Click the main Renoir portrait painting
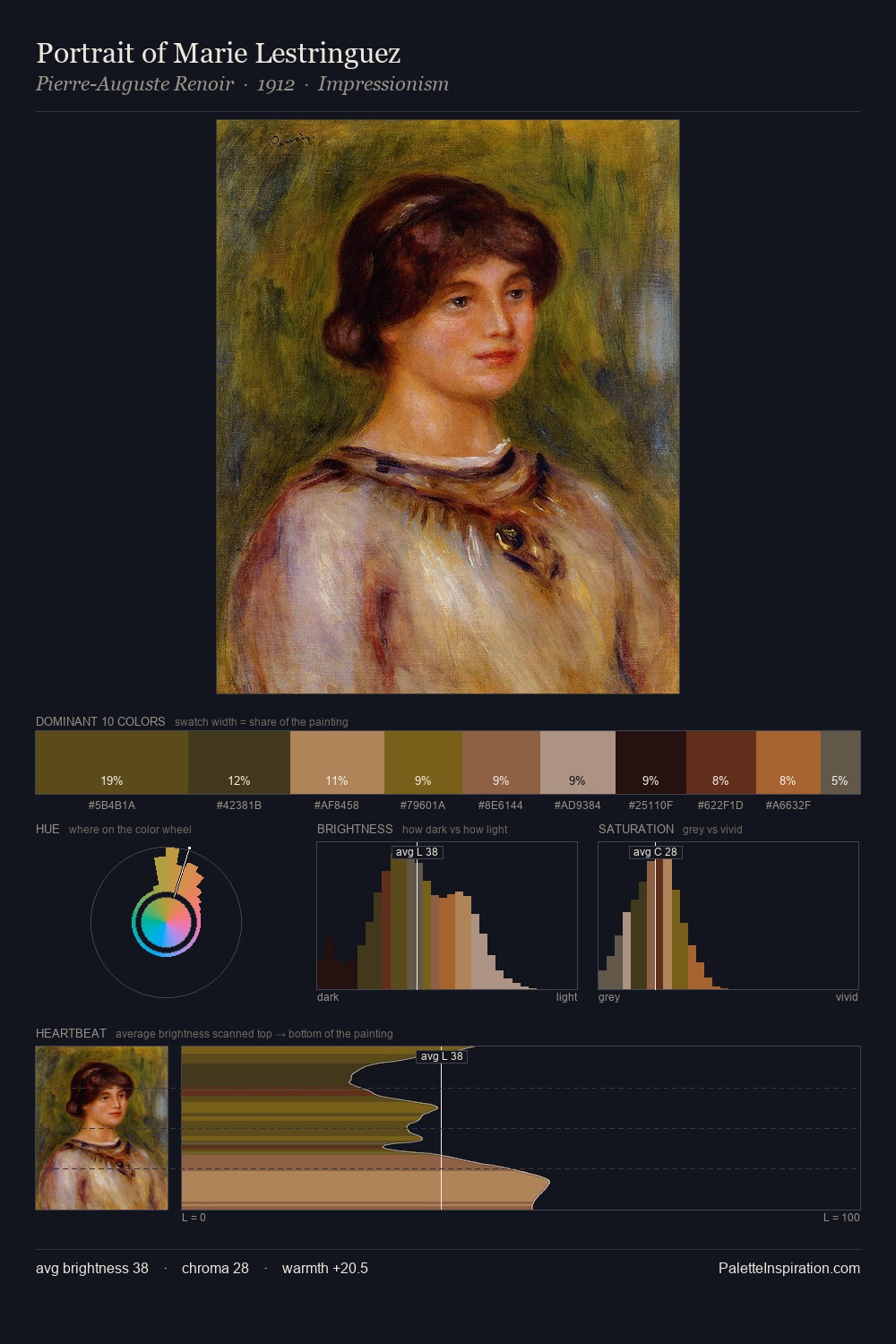 pos(448,407)
